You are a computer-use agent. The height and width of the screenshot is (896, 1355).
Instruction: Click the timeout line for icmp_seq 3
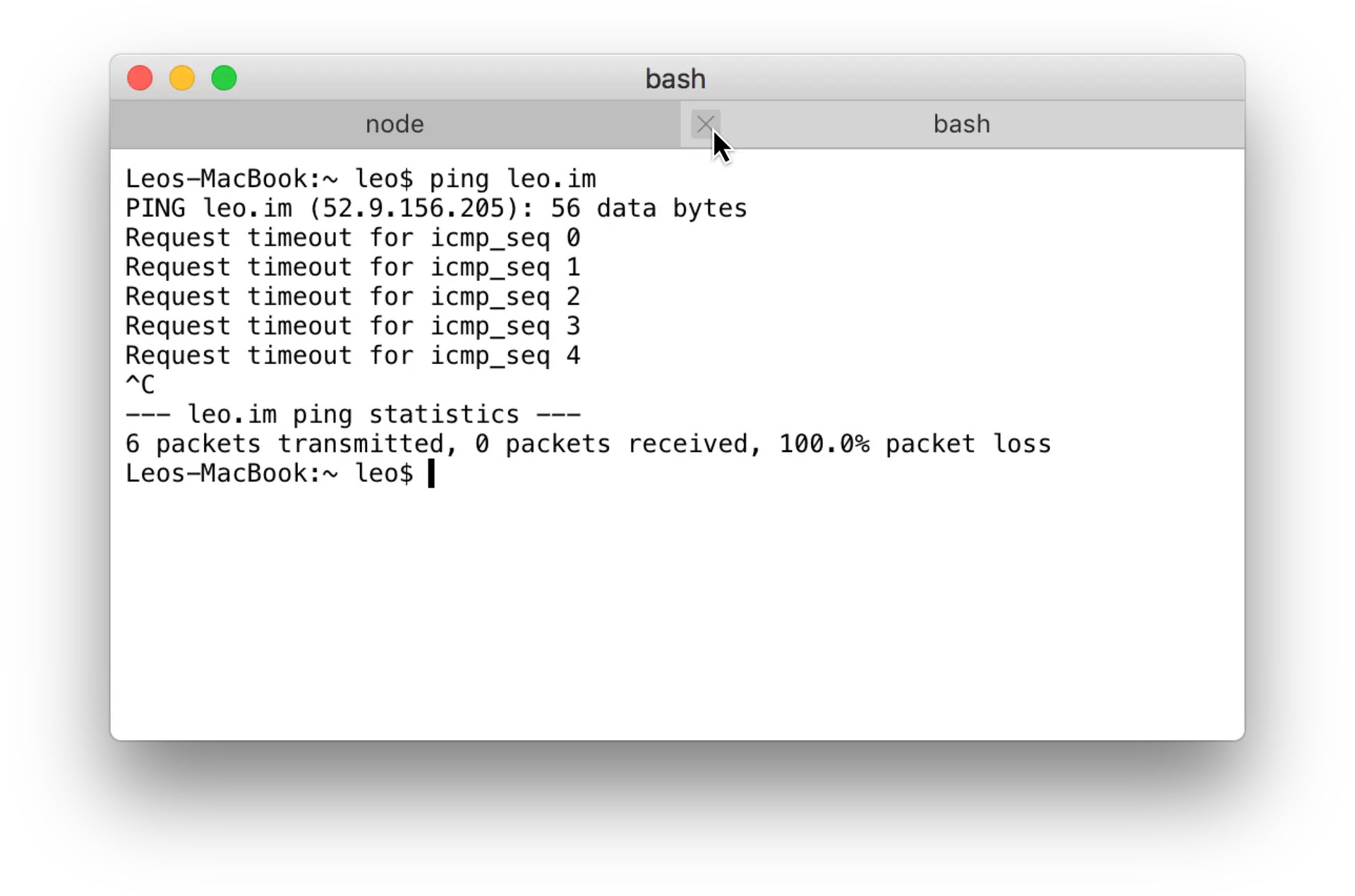point(353,327)
